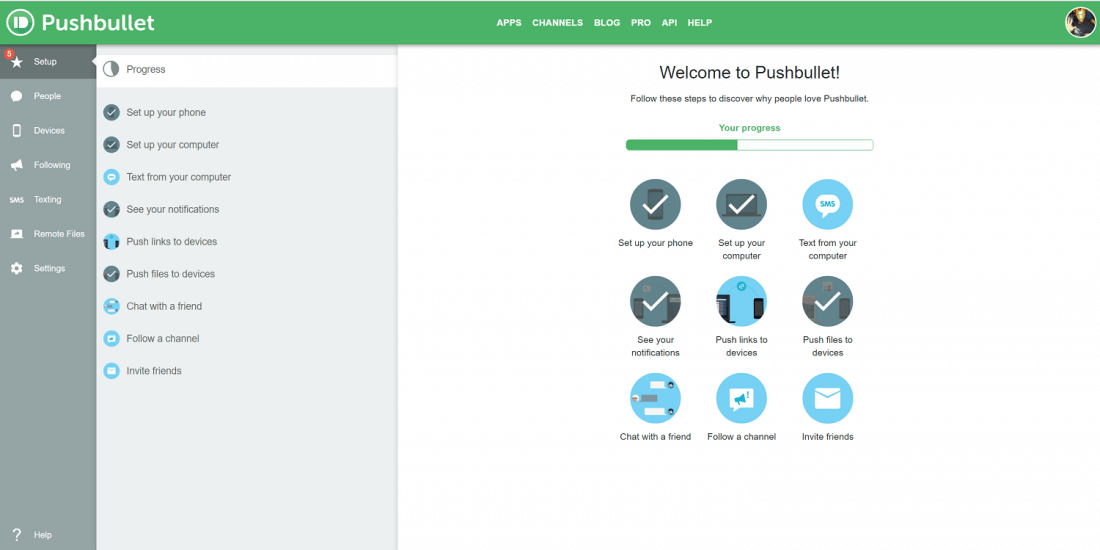This screenshot has width=1100, height=550.
Task: Click the Following megaphone icon
Action: [x=17, y=165]
